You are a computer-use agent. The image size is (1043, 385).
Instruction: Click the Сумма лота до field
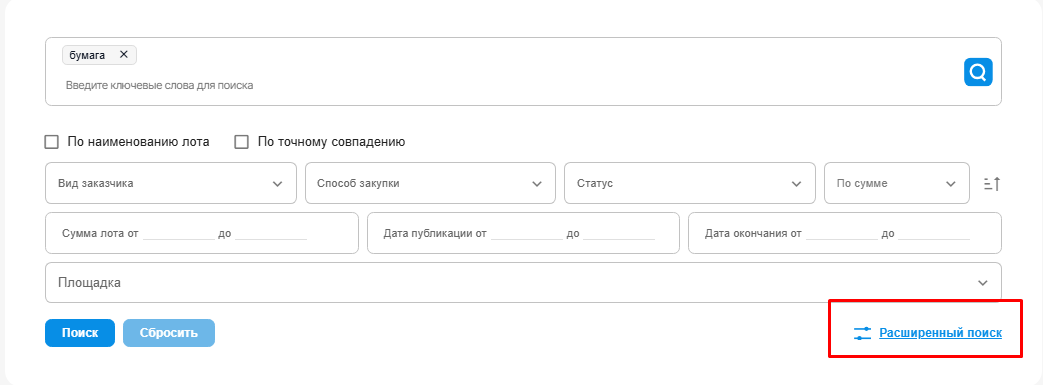pyautogui.click(x=271, y=233)
